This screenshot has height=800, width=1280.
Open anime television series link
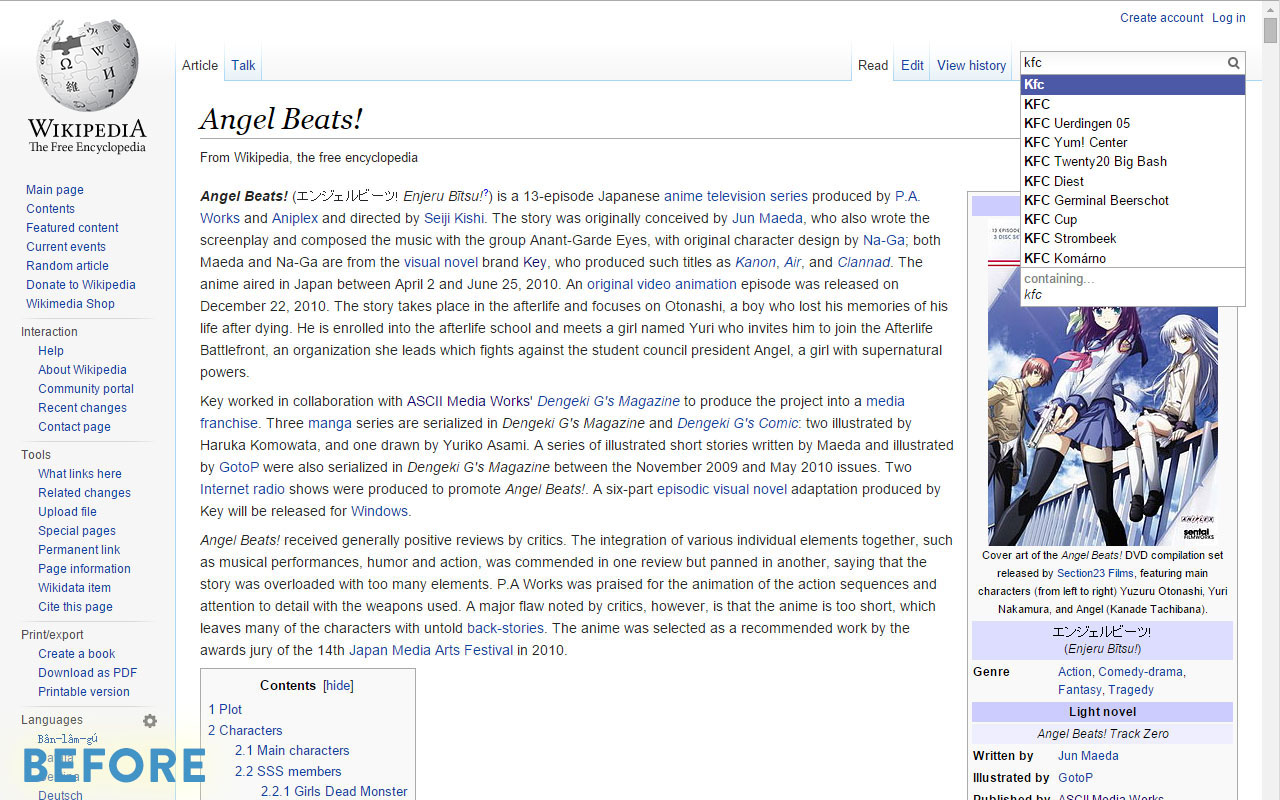(735, 196)
